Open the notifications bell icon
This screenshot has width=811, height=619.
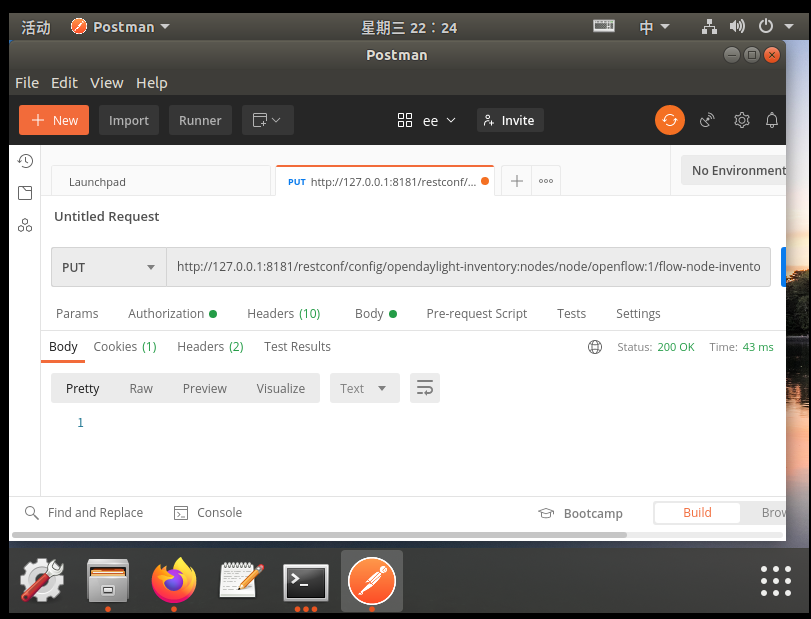(772, 120)
